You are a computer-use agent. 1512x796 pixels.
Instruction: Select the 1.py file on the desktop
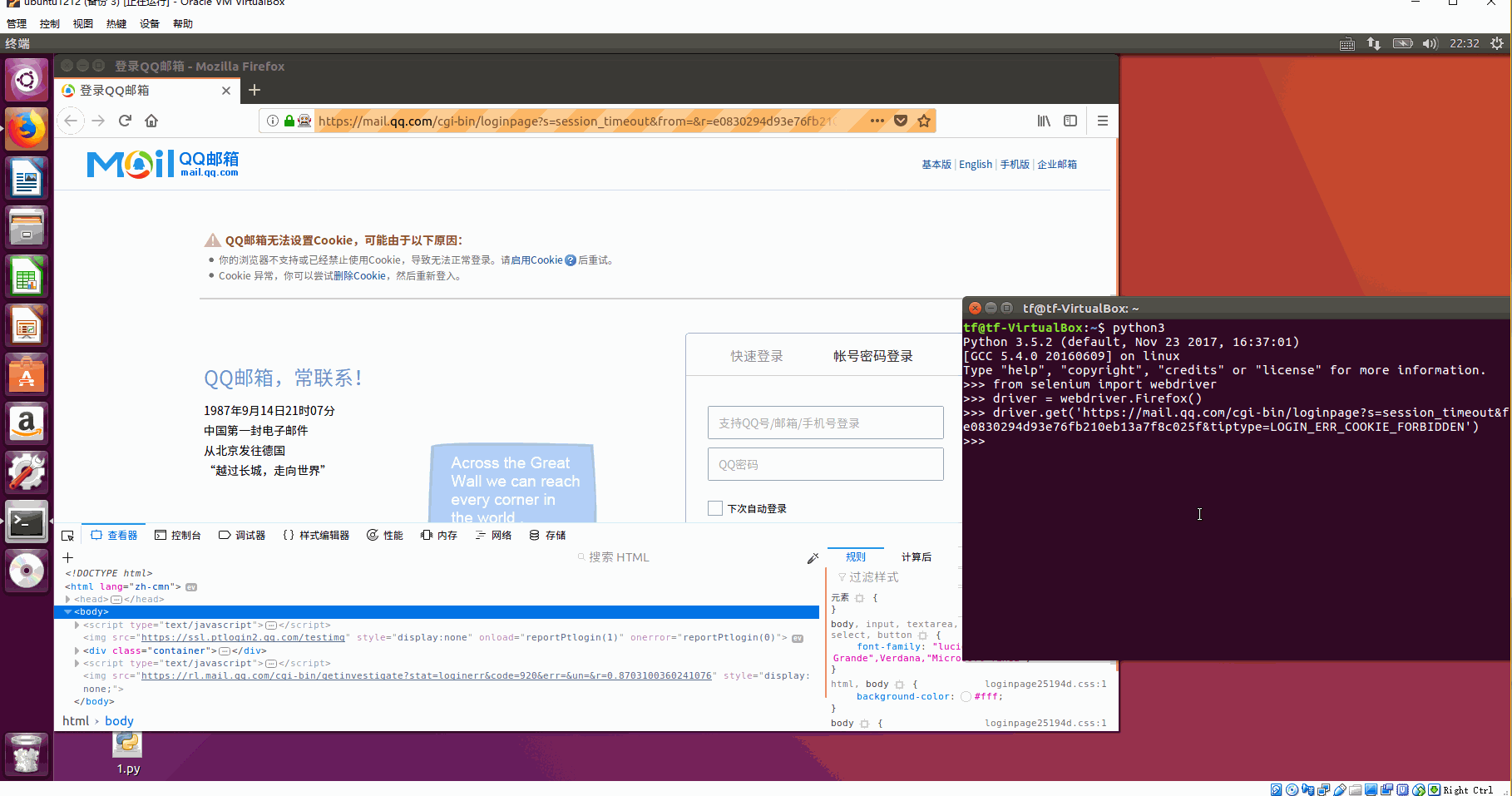click(x=128, y=754)
